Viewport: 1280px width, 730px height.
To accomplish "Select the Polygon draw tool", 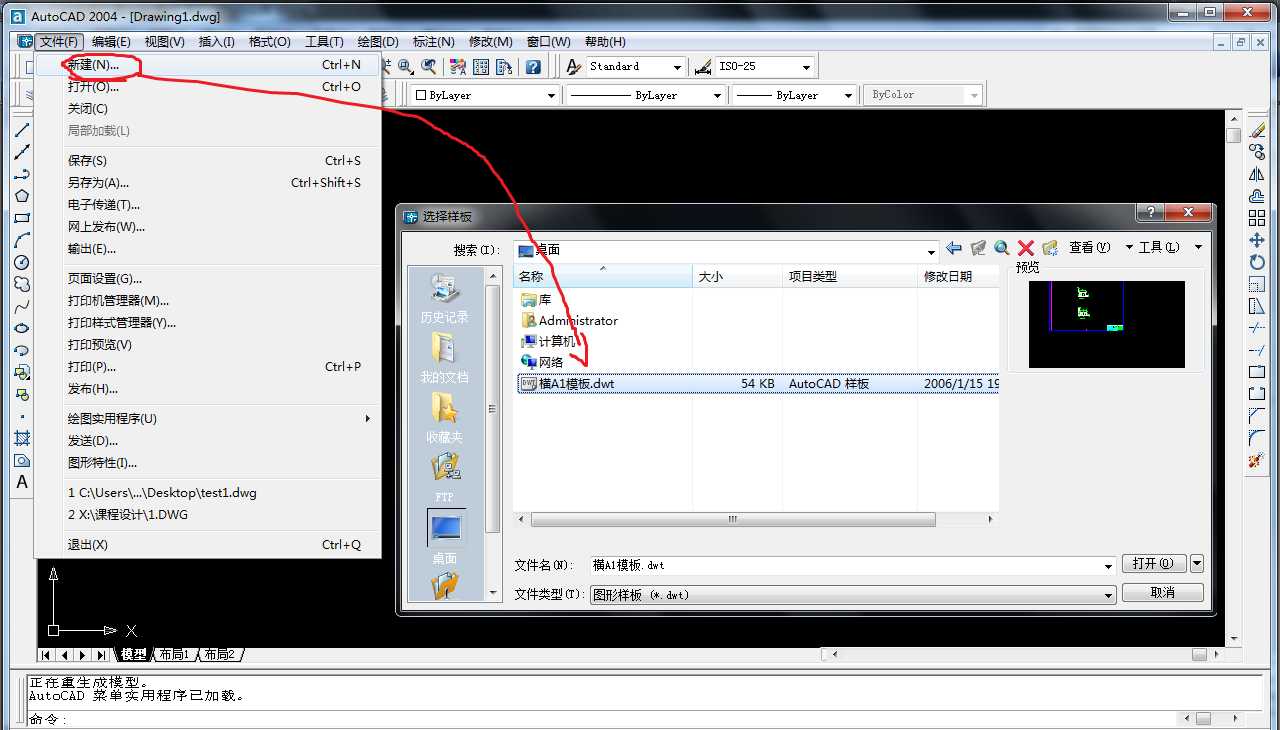I will coord(21,196).
